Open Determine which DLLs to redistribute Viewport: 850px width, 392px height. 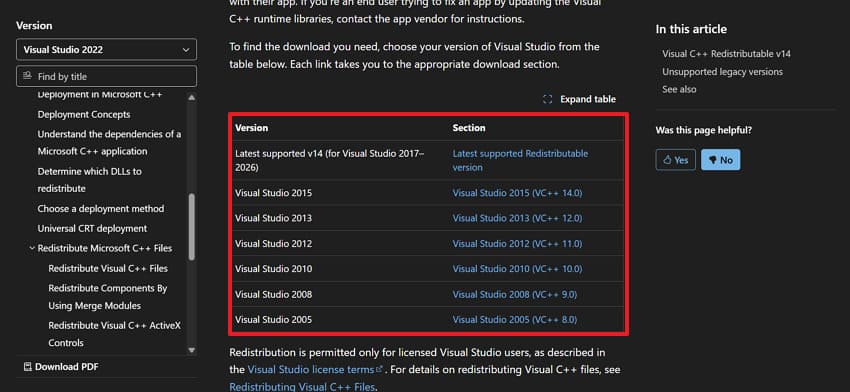point(89,180)
